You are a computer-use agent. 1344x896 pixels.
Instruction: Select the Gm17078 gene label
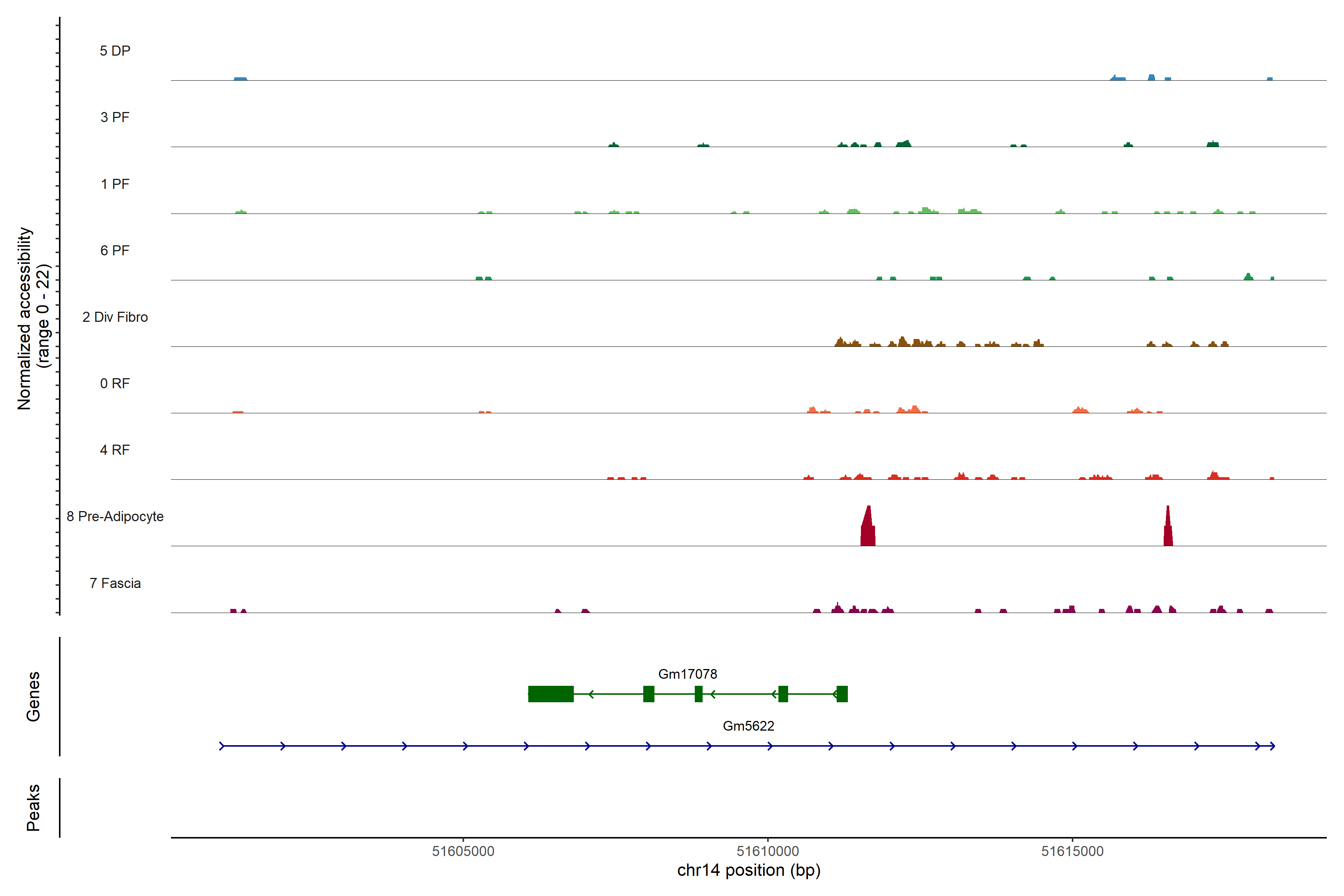687,674
